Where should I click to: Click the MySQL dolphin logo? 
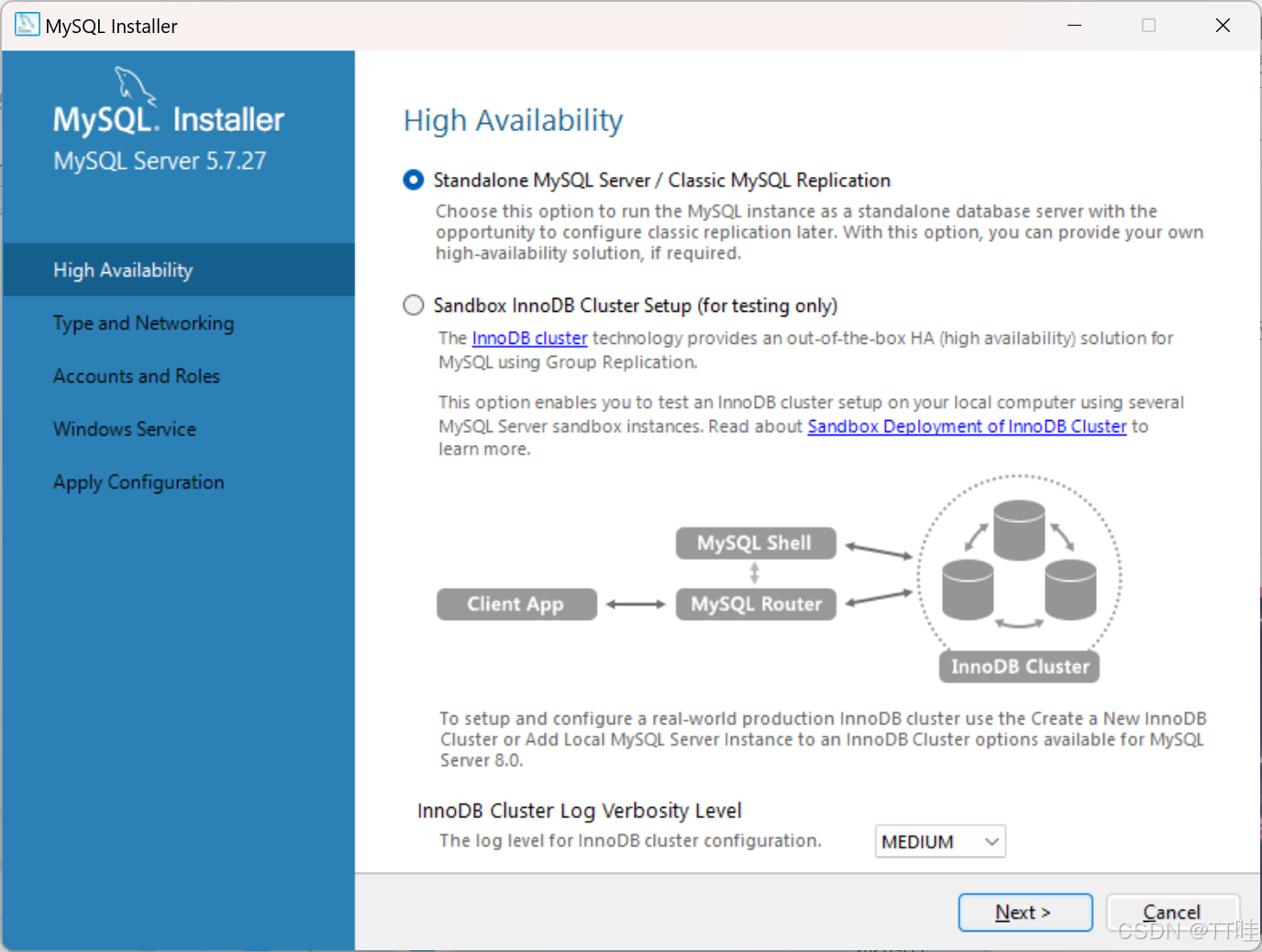pyautogui.click(x=135, y=86)
